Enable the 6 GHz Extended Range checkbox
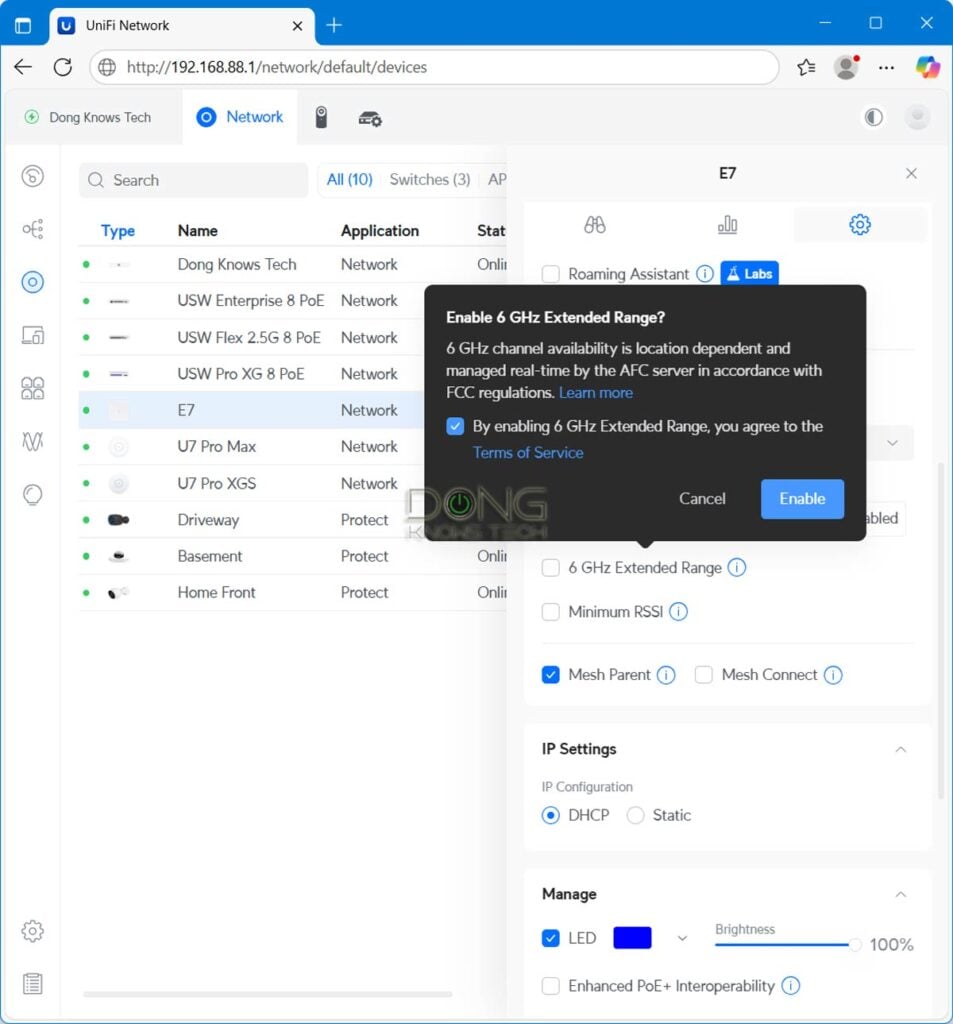 [x=551, y=568]
